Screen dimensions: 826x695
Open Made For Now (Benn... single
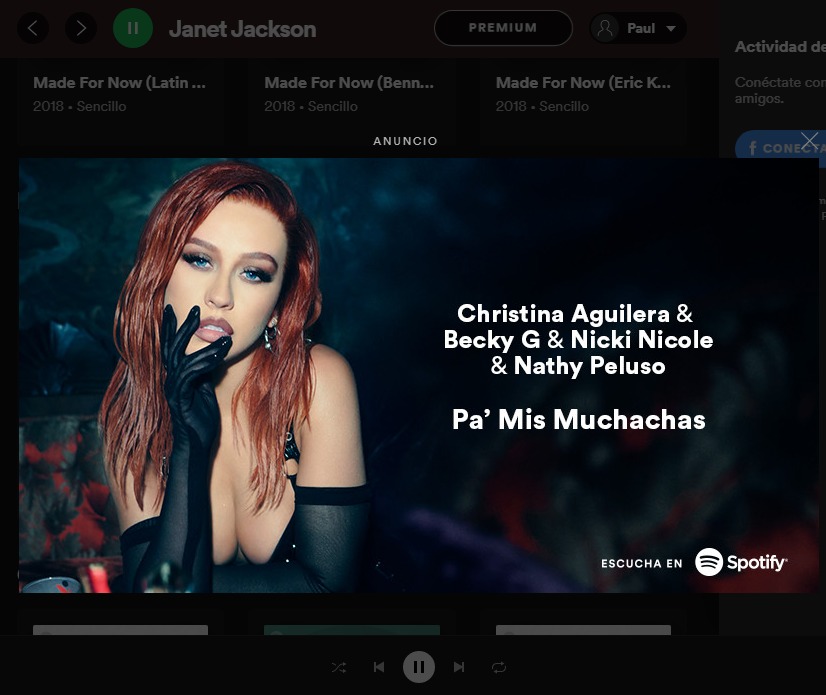(349, 83)
